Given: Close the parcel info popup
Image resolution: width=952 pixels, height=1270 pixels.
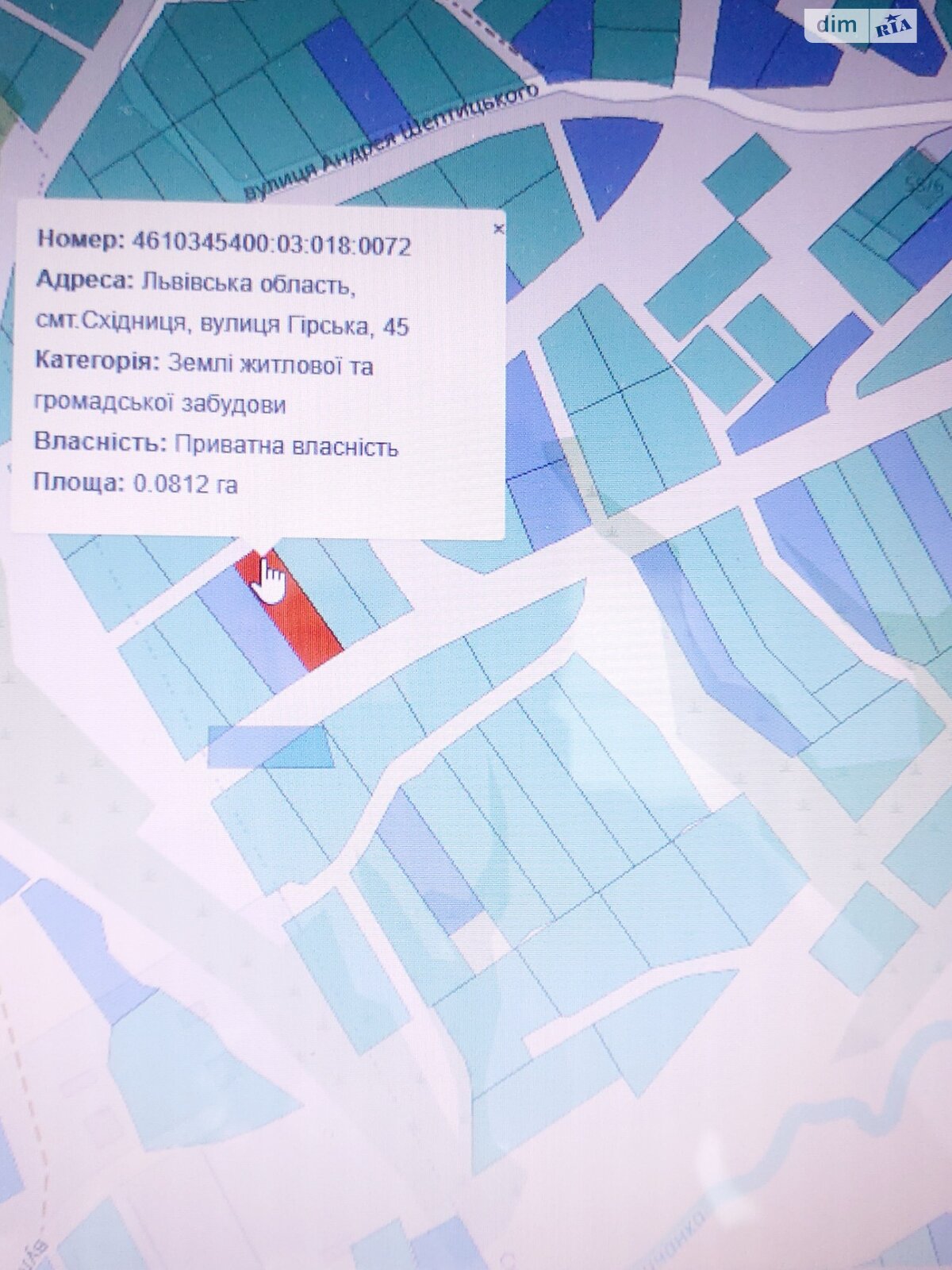Looking at the screenshot, I should click(497, 229).
